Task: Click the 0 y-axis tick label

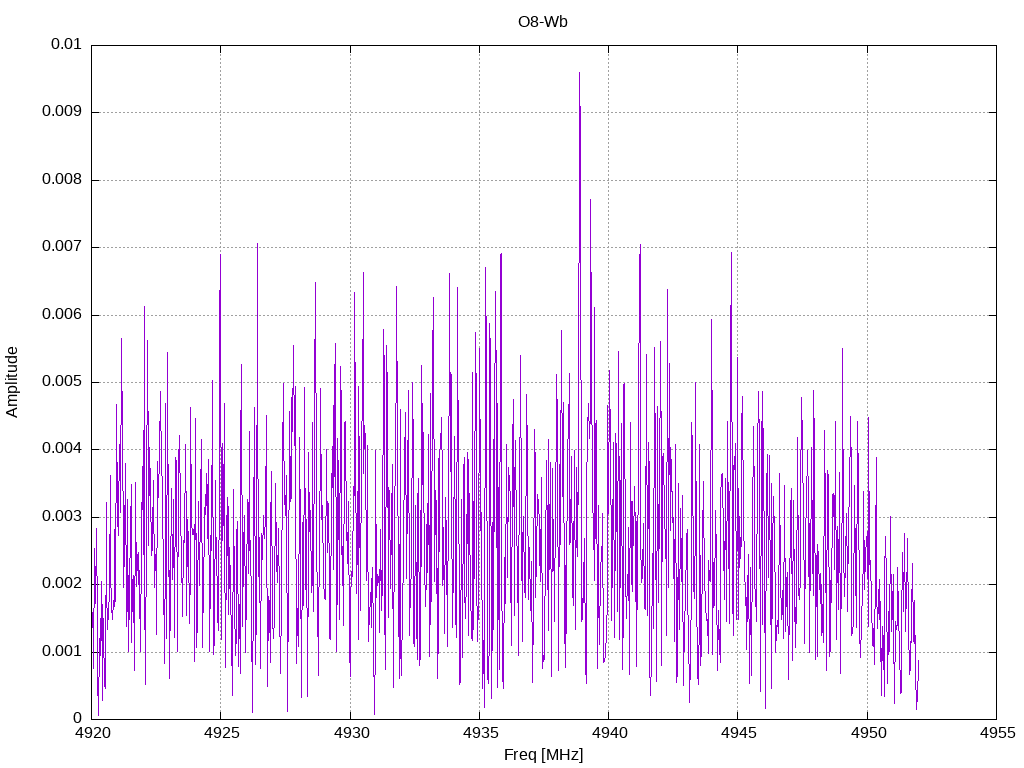Action: (78, 718)
